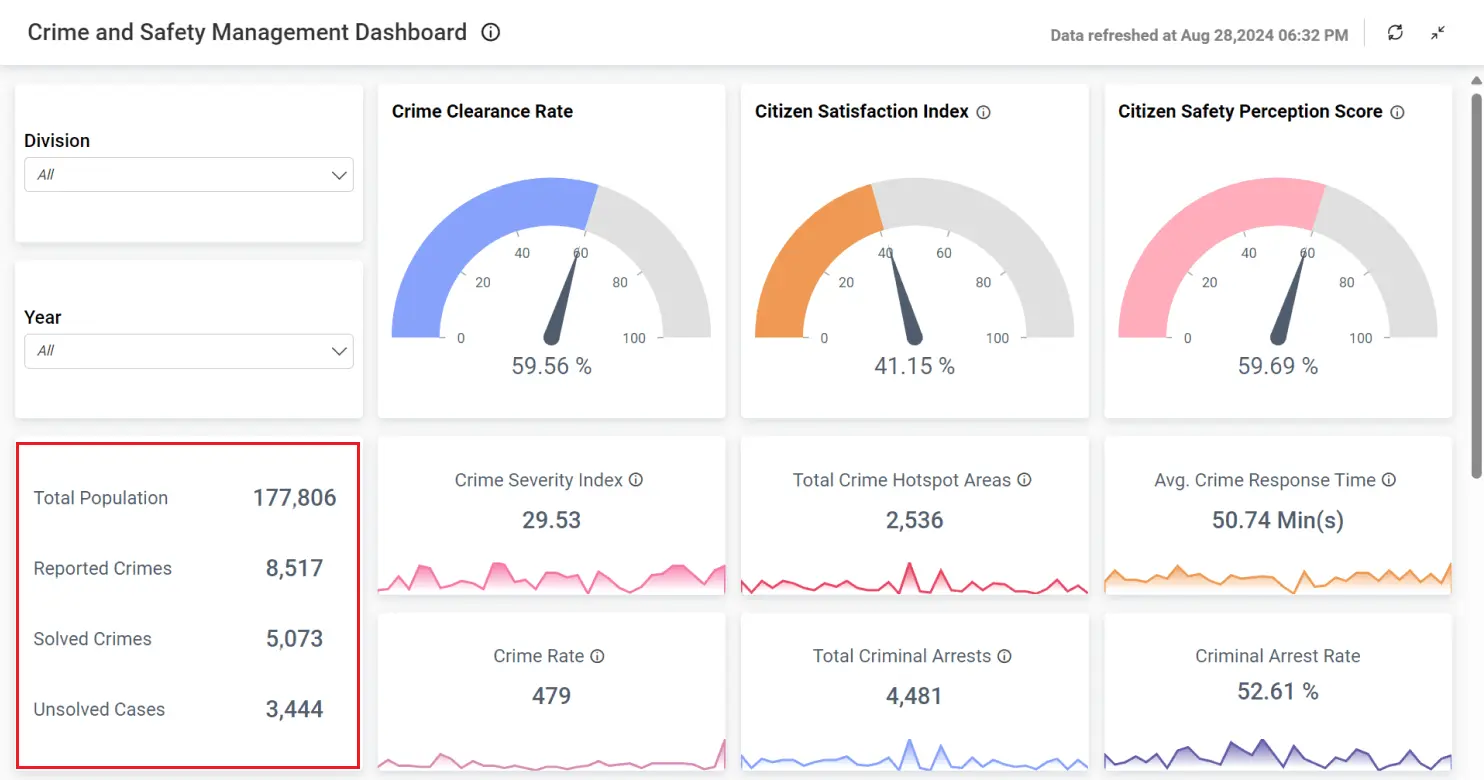The height and width of the screenshot is (780, 1484).
Task: Refresh the dashboard data
Action: pos(1395,33)
